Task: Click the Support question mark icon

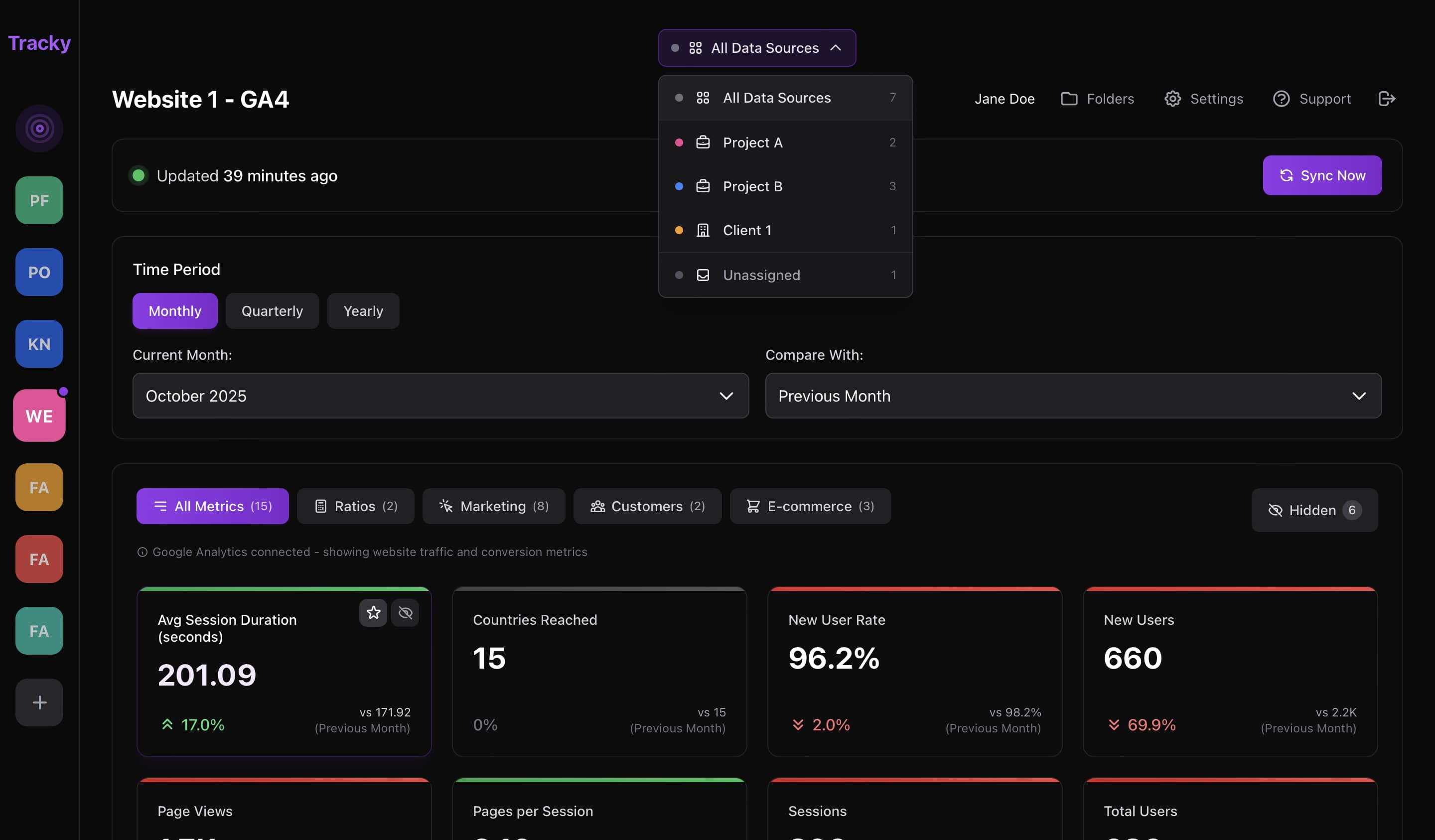Action: pos(1281,99)
